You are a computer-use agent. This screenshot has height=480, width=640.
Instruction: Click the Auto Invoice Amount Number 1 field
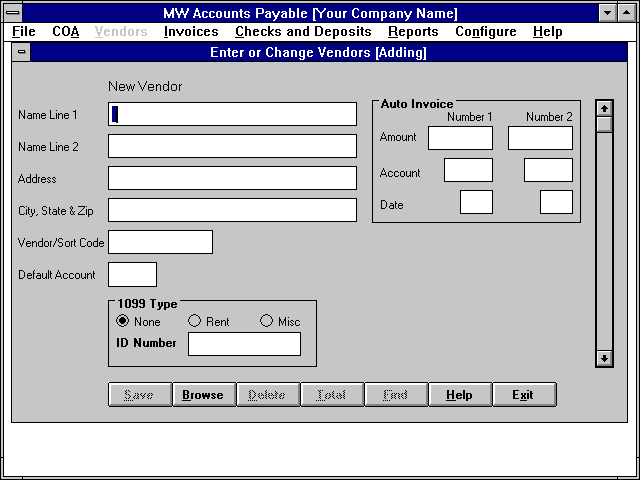click(x=460, y=138)
